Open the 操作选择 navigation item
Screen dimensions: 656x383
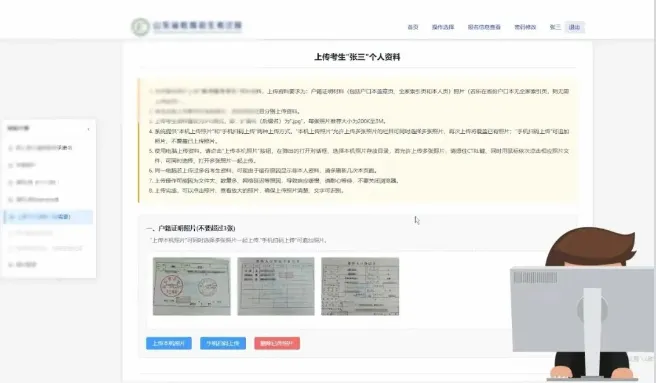[x=443, y=27]
